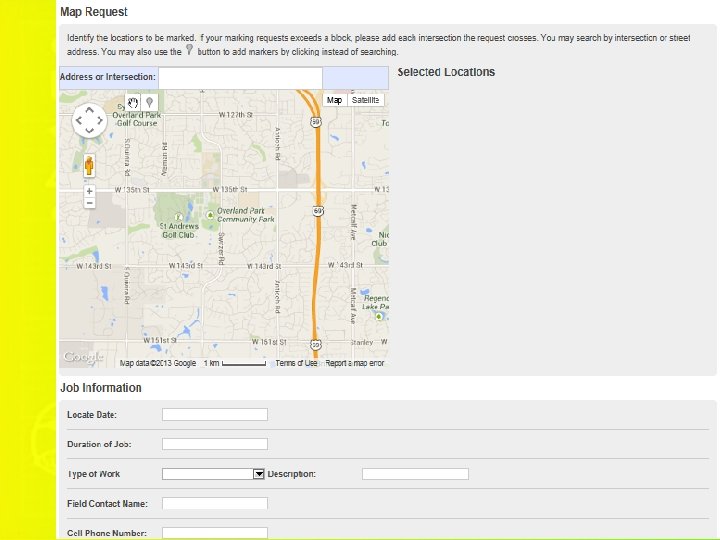Click the Description input field
The width and height of the screenshot is (720, 540).
point(415,474)
